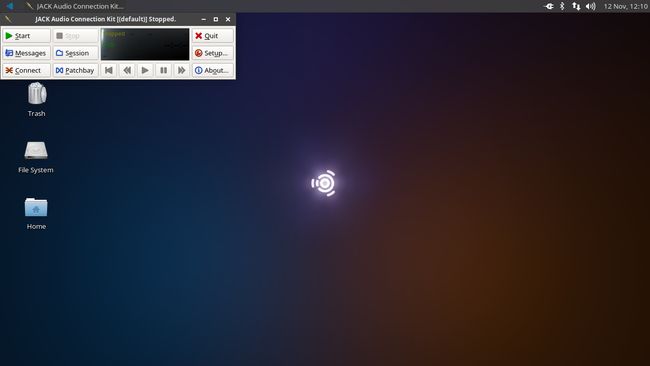Screen dimensions: 650x366
Task: Click the clock showing 12 Nov, 12:10
Action: 626,6
